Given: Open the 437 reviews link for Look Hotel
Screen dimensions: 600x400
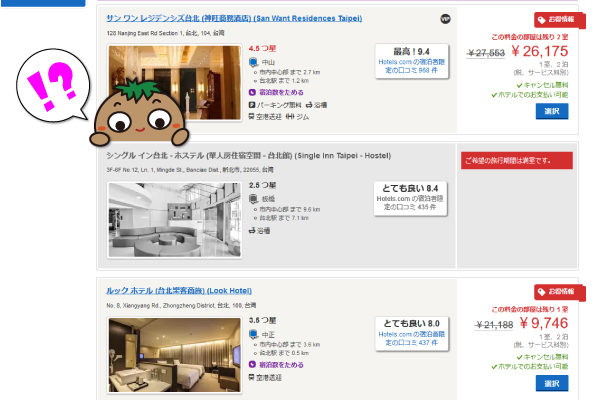Looking at the screenshot, I should (x=411, y=342).
